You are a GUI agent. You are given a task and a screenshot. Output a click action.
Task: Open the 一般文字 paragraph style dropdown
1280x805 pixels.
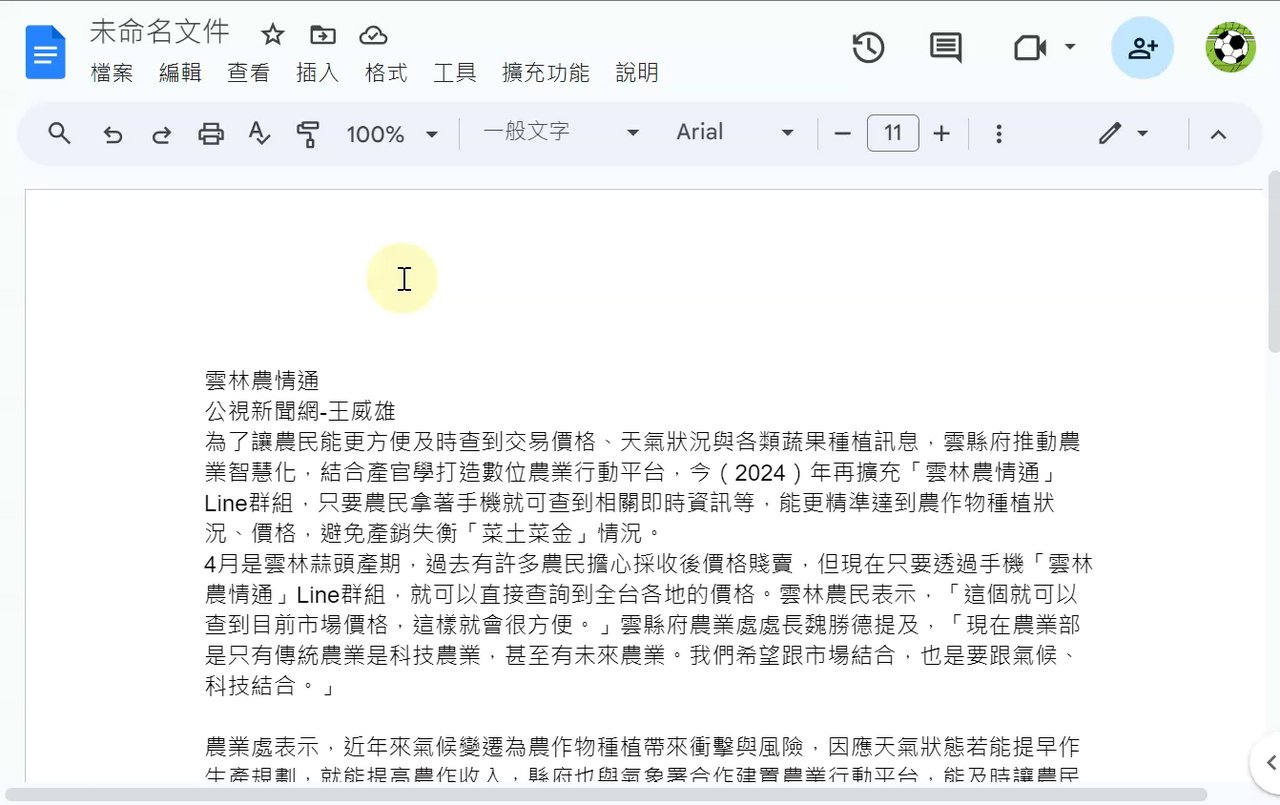point(560,132)
